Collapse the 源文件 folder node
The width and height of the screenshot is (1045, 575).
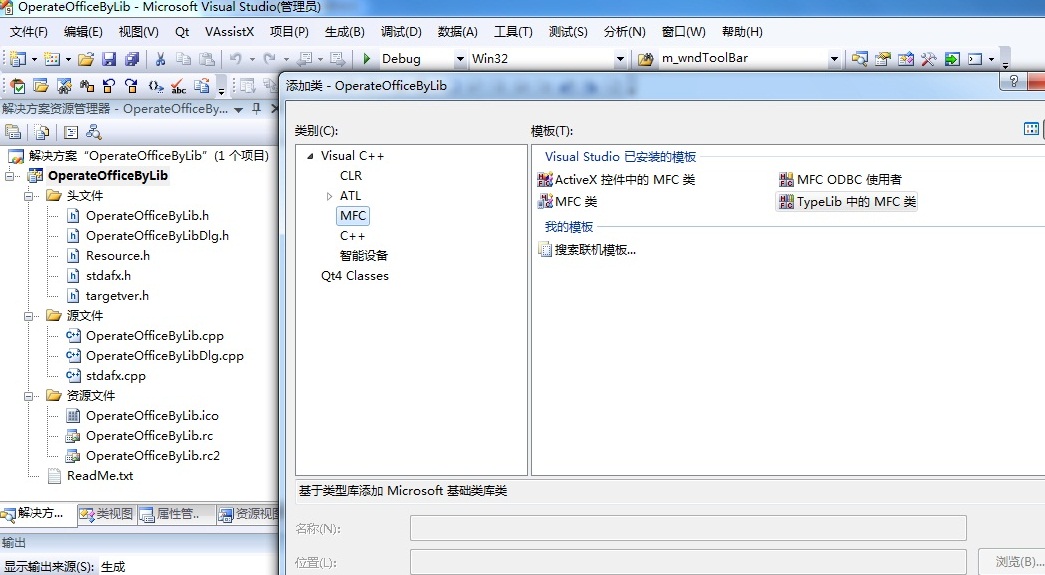click(29, 316)
